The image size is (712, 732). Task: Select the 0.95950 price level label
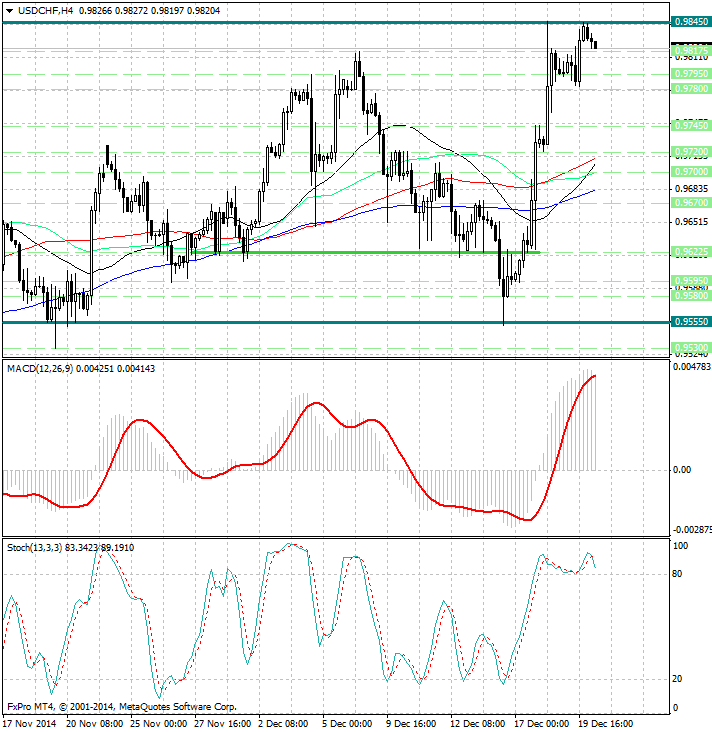pyautogui.click(x=691, y=281)
